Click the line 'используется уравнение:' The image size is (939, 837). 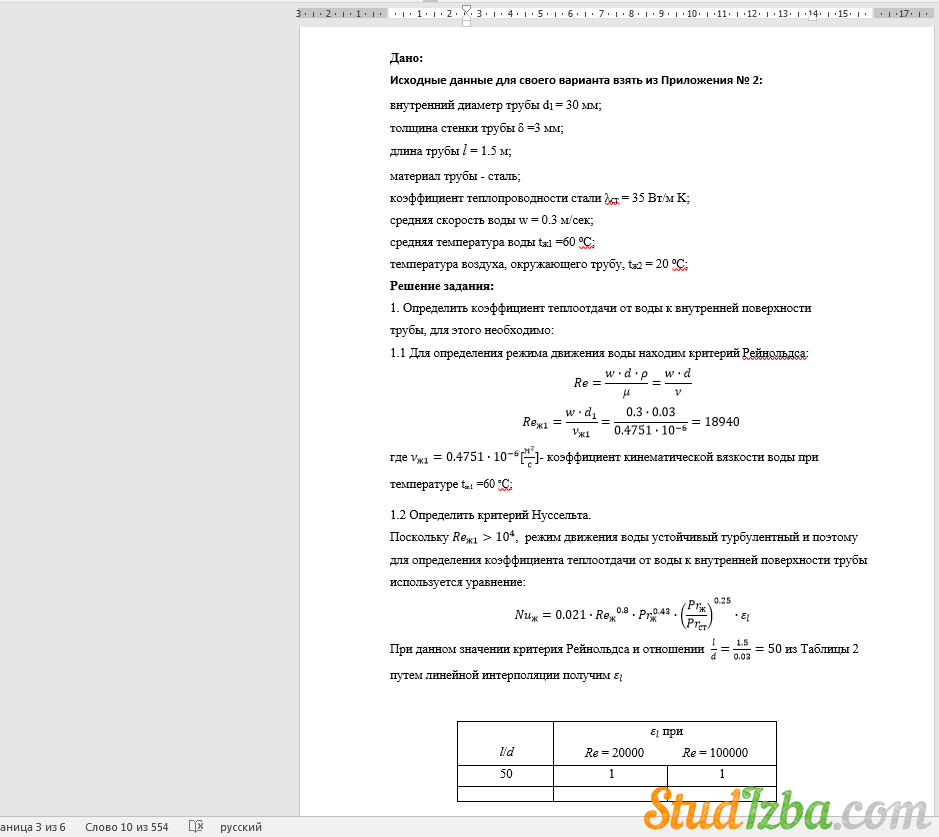tap(457, 582)
